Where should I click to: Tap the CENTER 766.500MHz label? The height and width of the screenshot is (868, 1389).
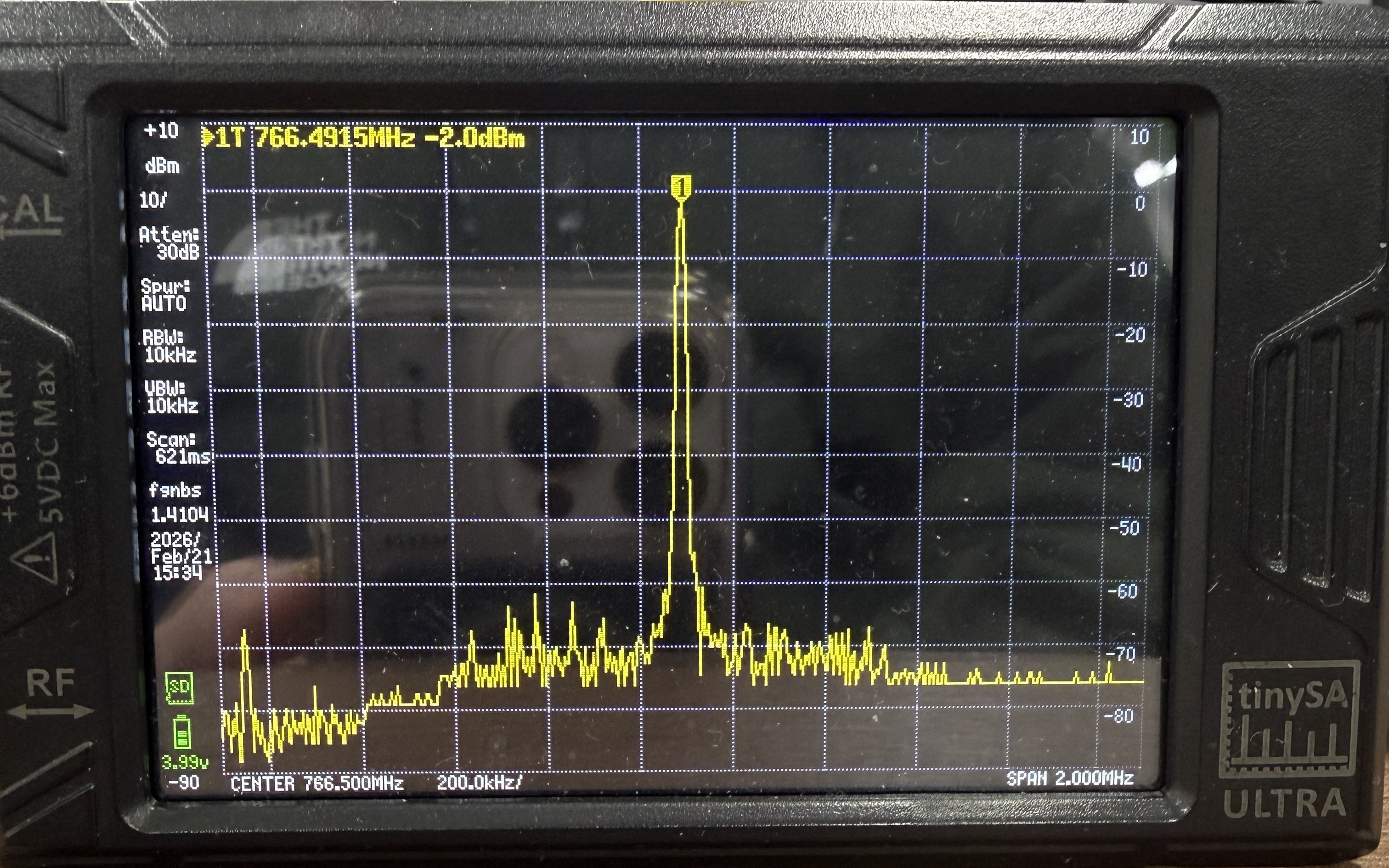point(317,783)
